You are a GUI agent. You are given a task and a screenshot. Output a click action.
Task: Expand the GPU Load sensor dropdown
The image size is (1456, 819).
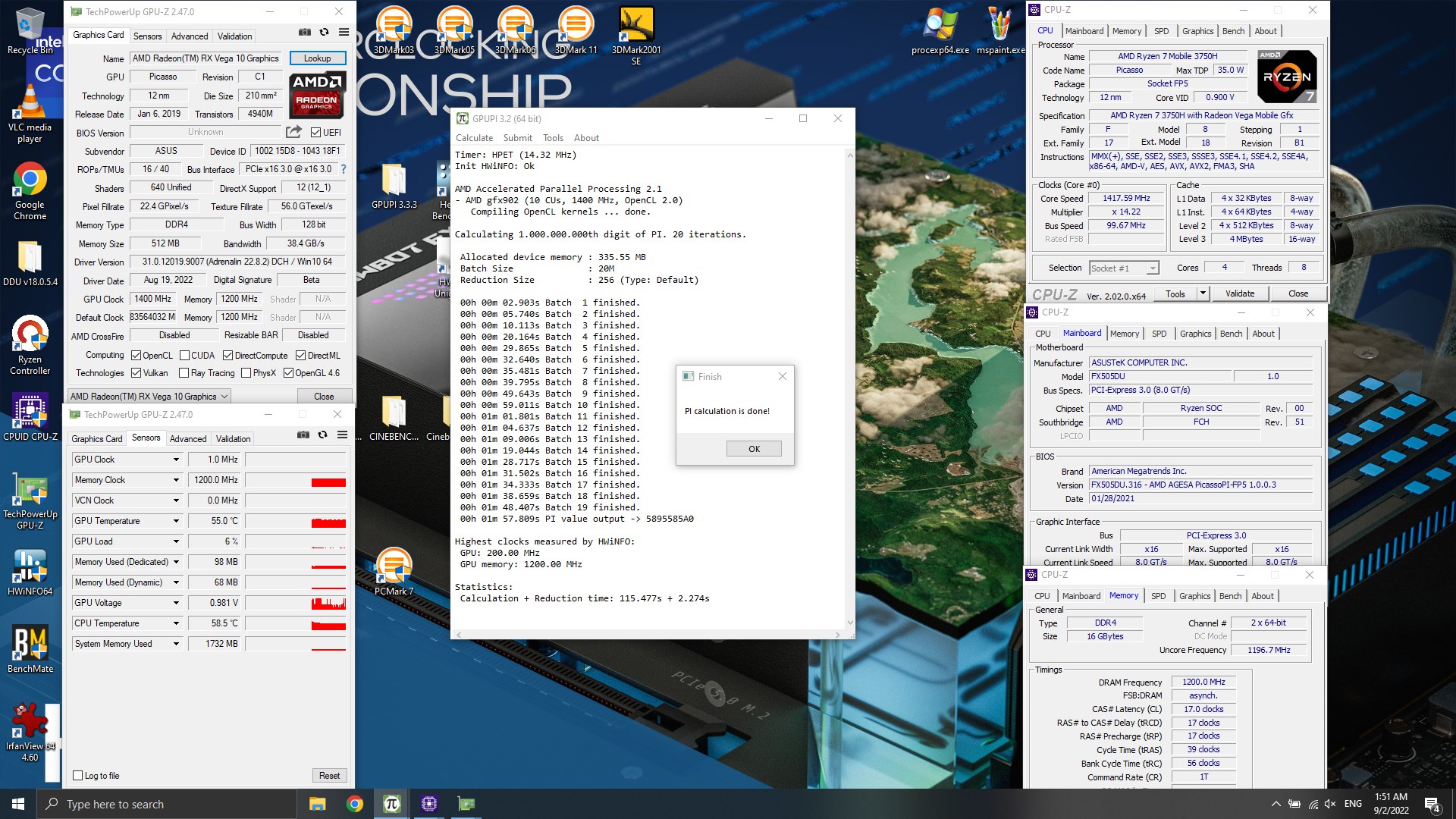tap(176, 541)
